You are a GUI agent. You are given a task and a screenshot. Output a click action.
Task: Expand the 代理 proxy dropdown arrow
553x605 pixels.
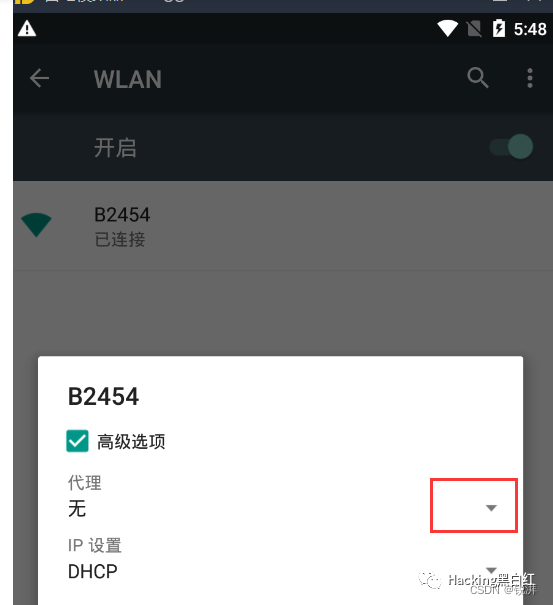(x=491, y=508)
